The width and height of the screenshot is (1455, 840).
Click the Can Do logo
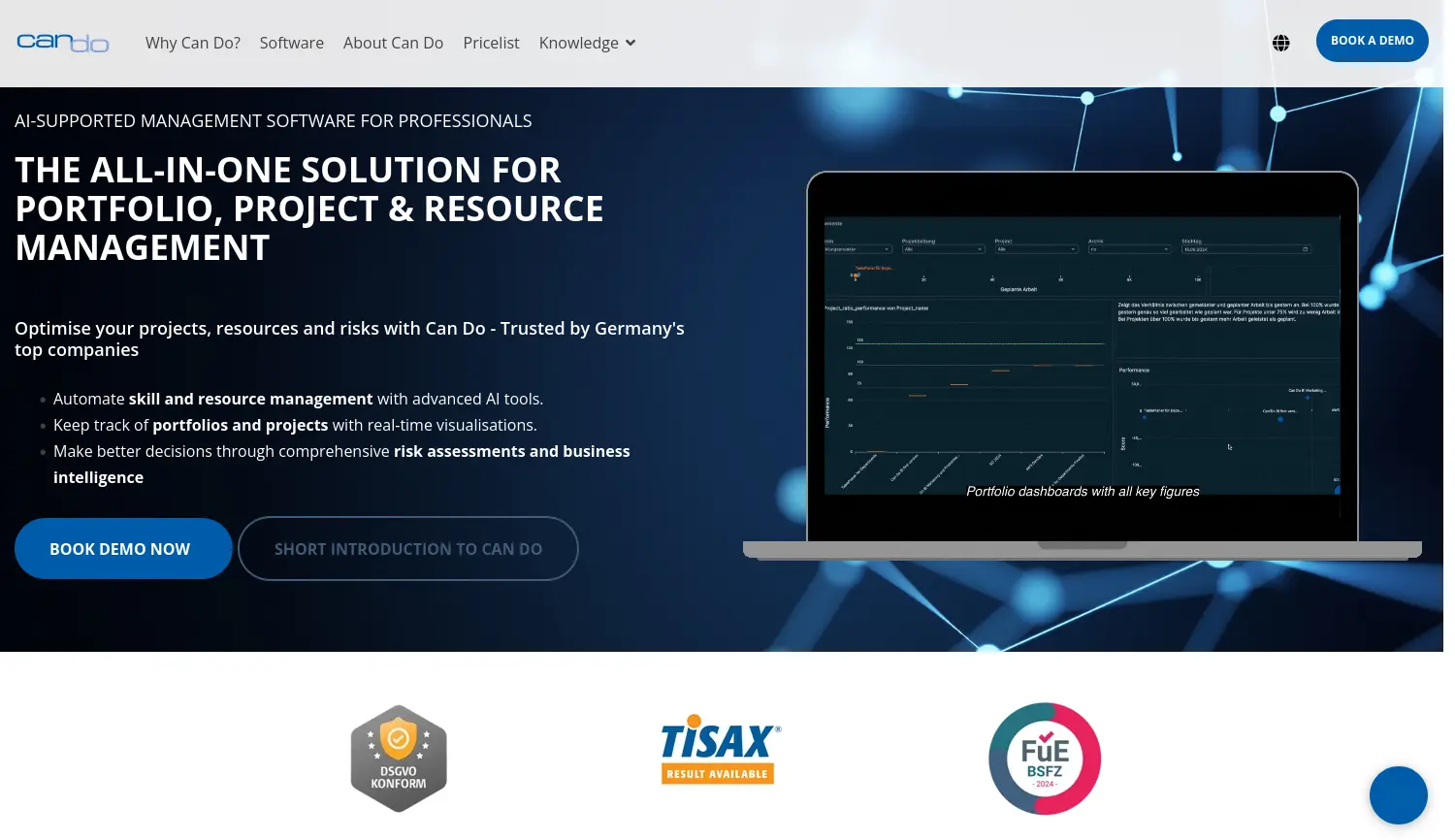(x=63, y=43)
